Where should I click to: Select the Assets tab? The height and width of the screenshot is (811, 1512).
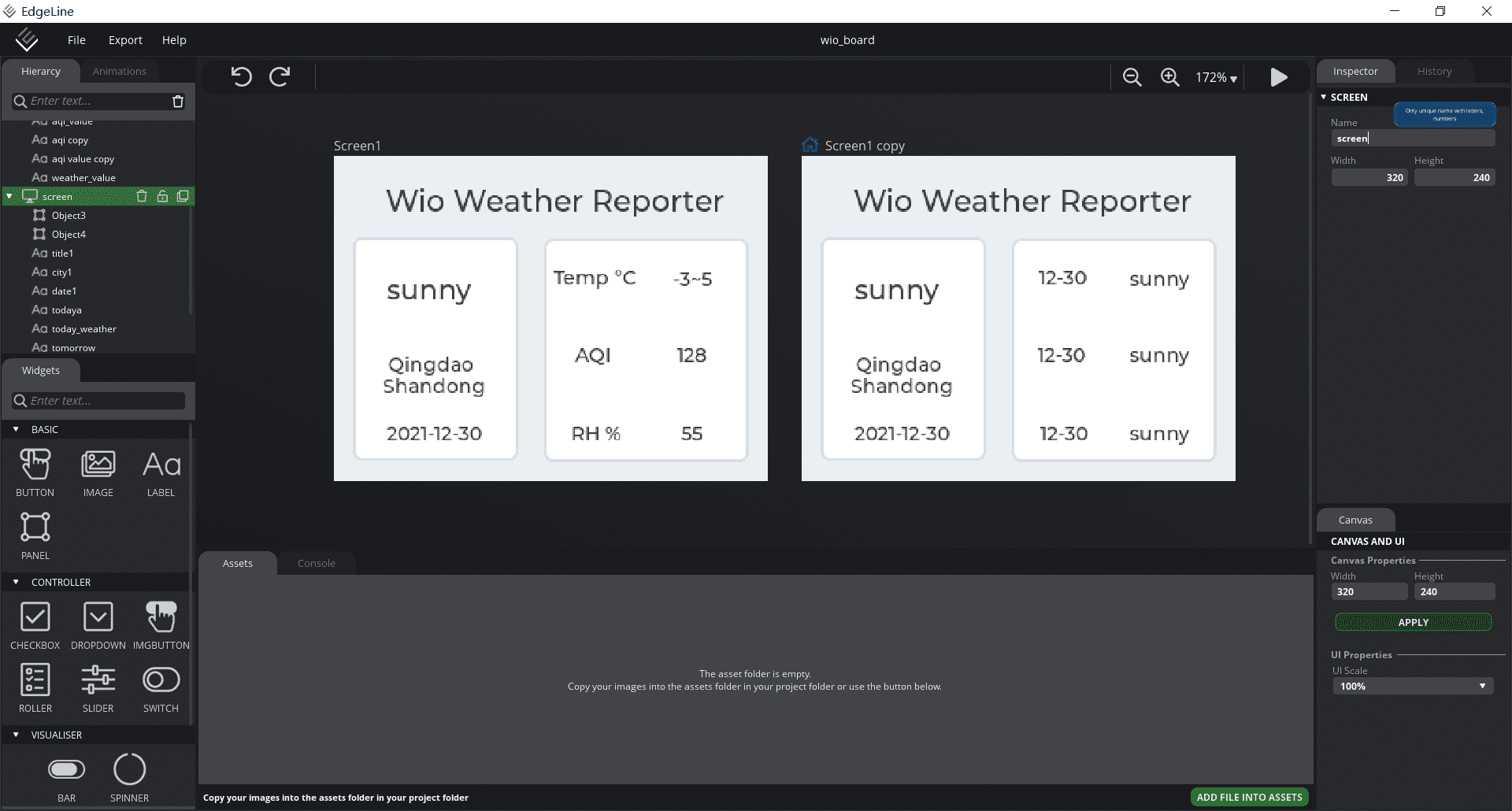click(238, 563)
